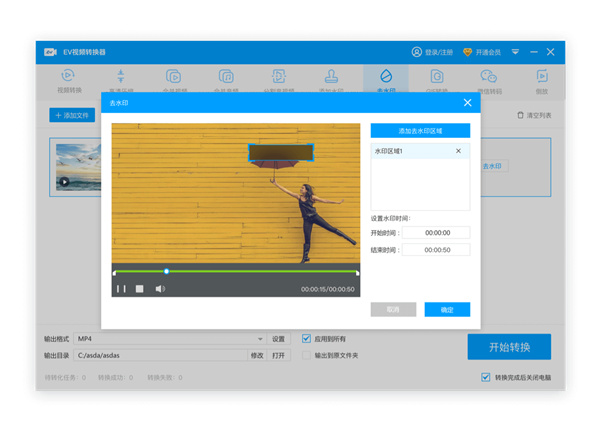Open the 视频转换 video convert tool
The width and height of the screenshot is (600, 431).
coord(67,77)
